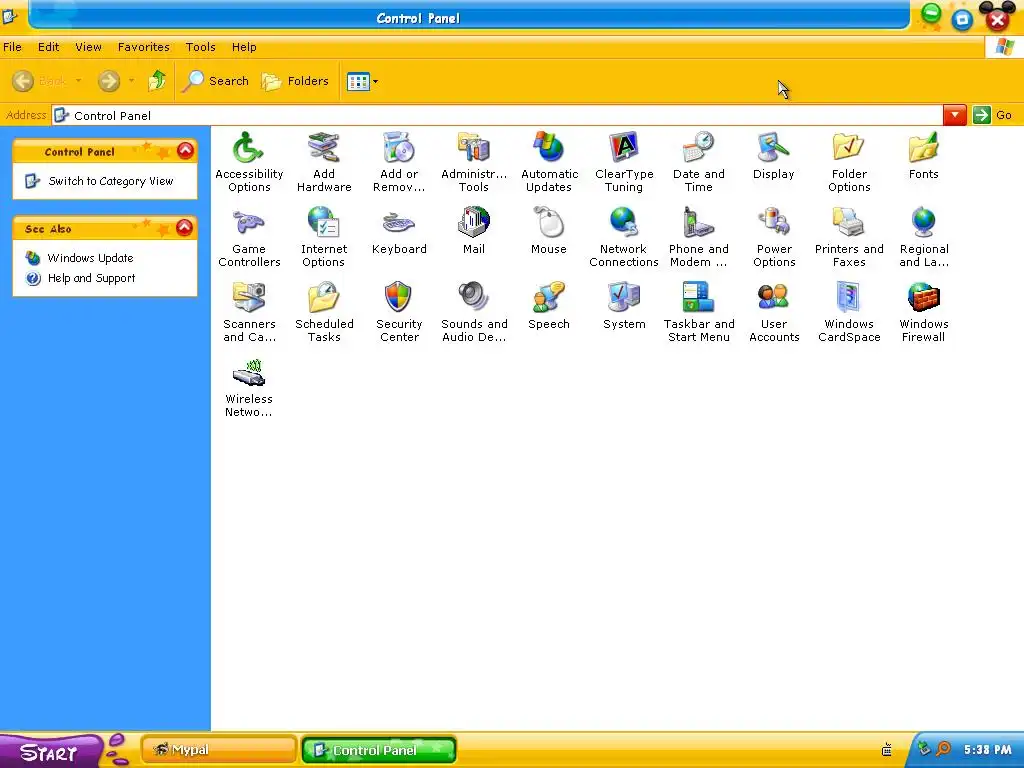
Task: Open Add or Remove Programs icon
Action: click(x=399, y=162)
